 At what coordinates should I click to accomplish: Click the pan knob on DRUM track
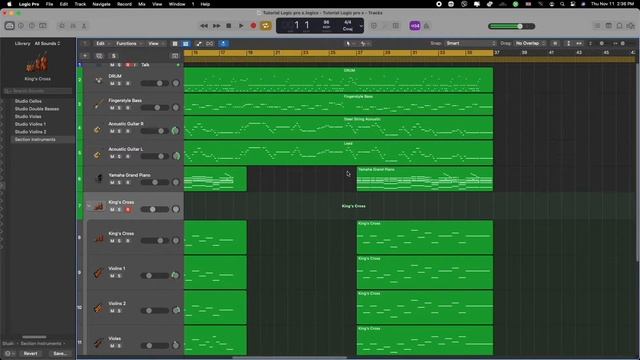pos(176,83)
